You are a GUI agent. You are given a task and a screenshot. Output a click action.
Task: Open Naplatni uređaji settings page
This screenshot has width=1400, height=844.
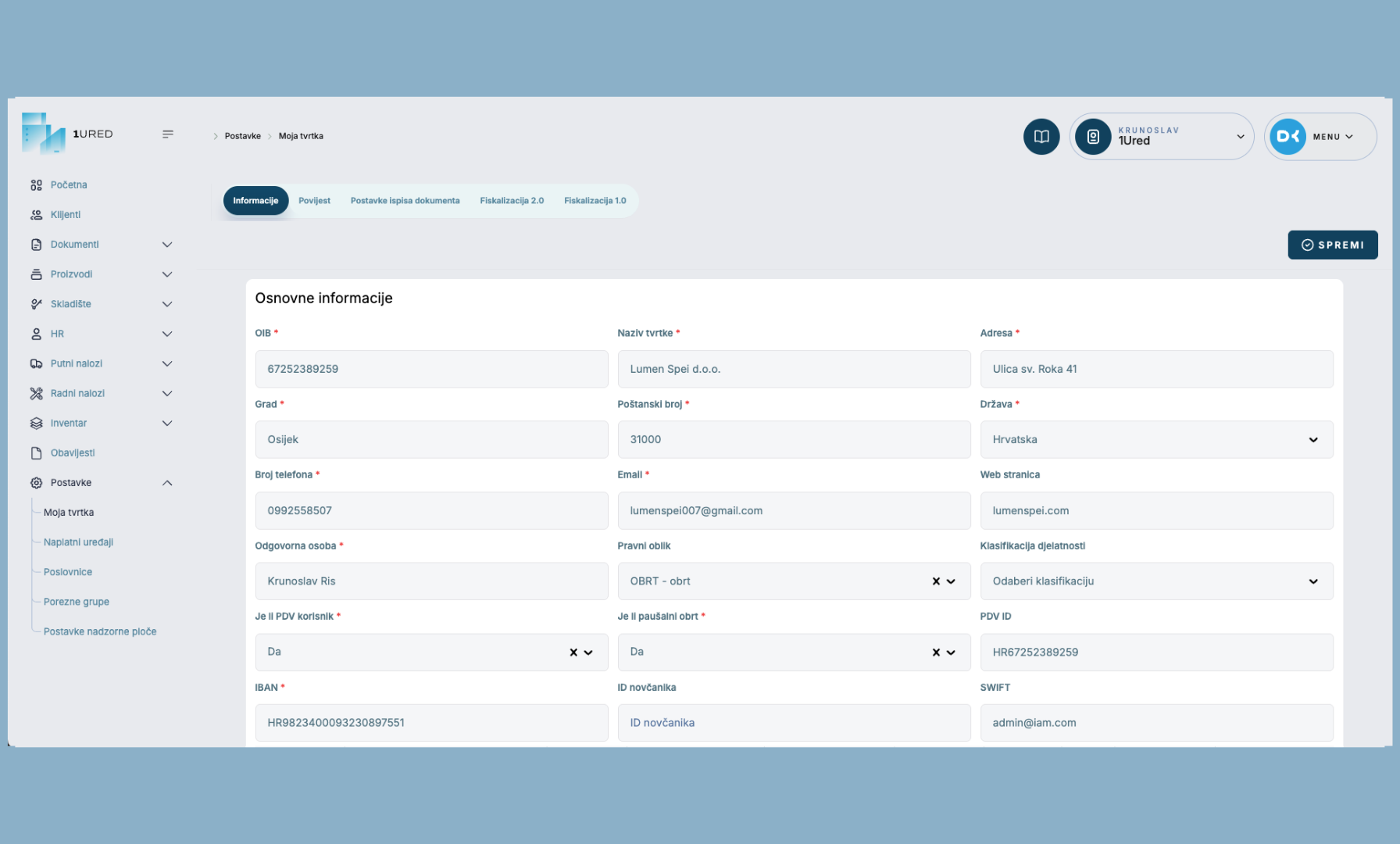pyautogui.click(x=78, y=542)
